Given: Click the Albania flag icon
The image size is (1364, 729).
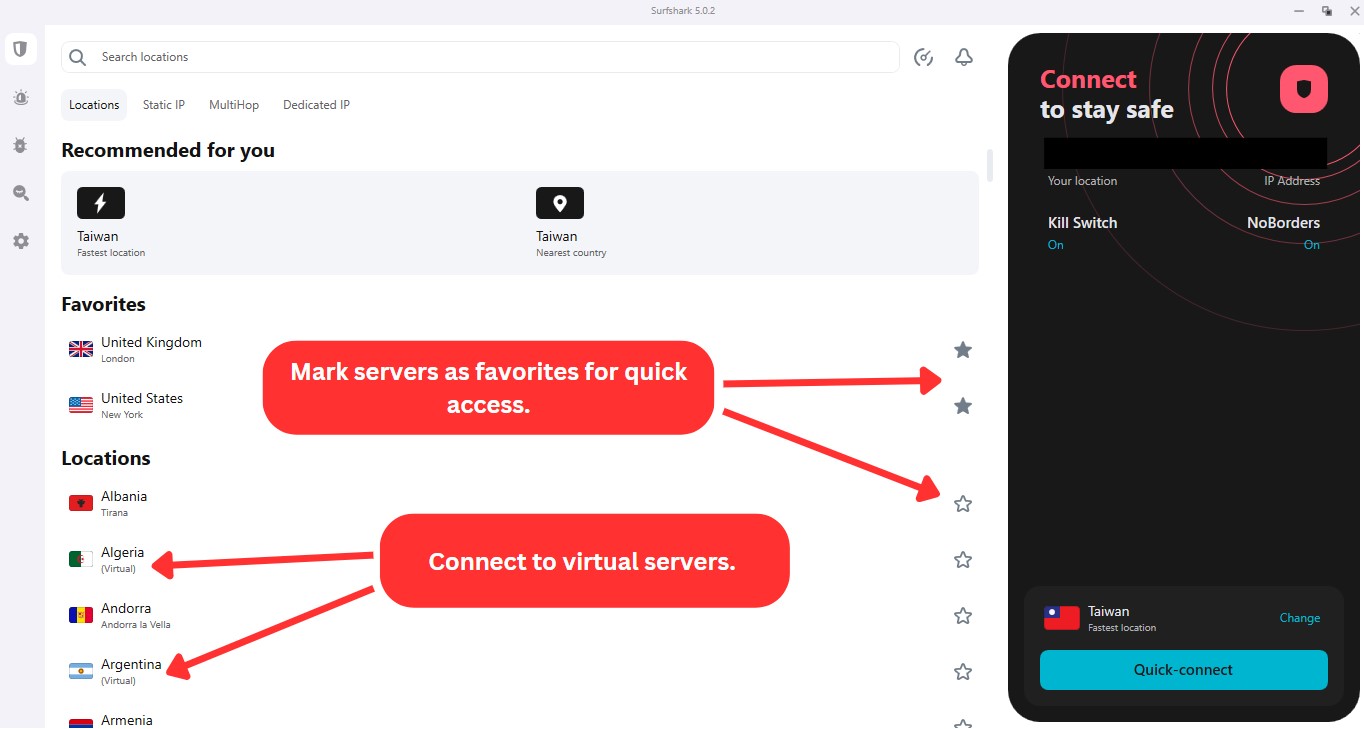Looking at the screenshot, I should (x=81, y=503).
